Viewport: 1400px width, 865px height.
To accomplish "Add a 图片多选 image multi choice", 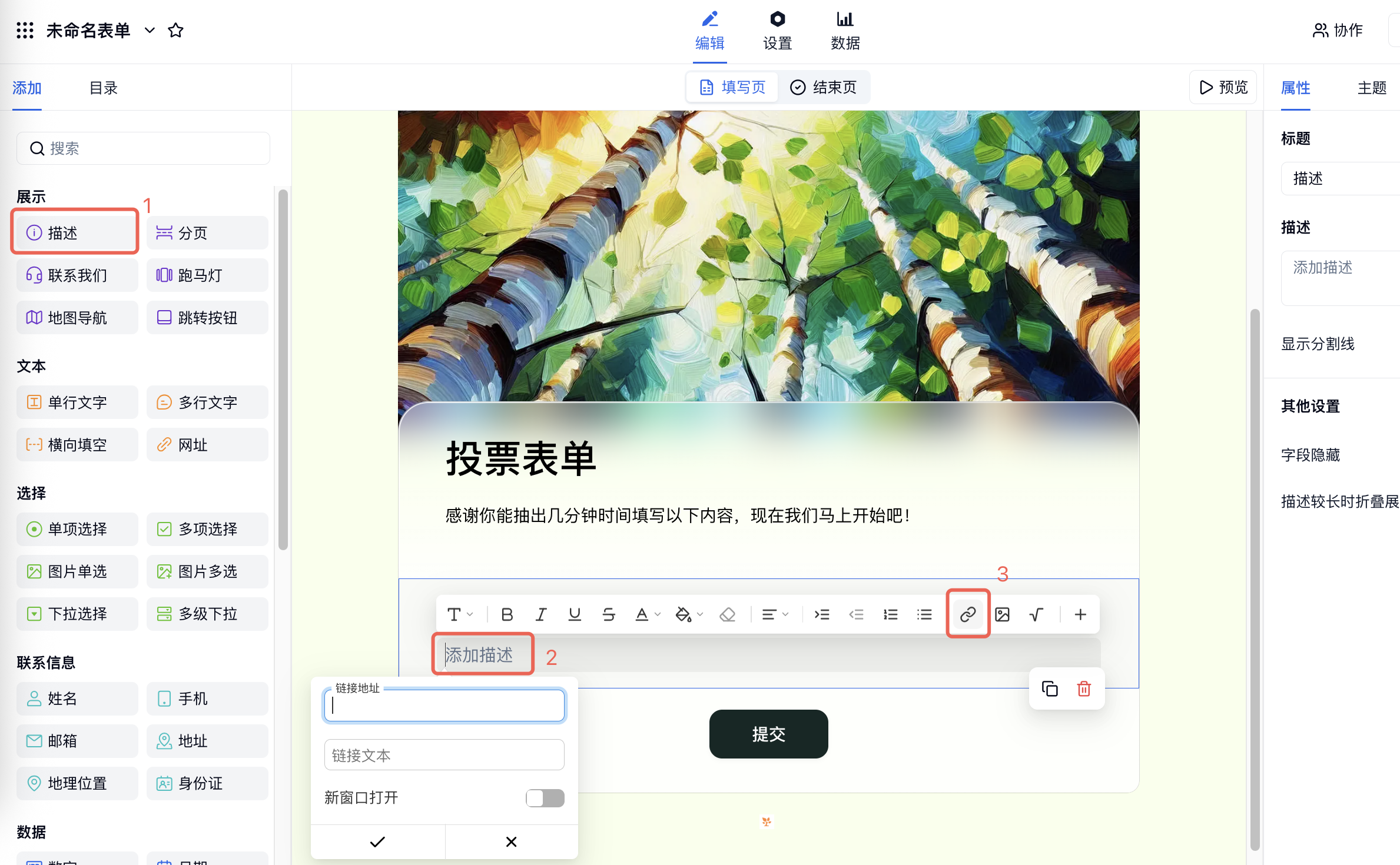I will (207, 571).
